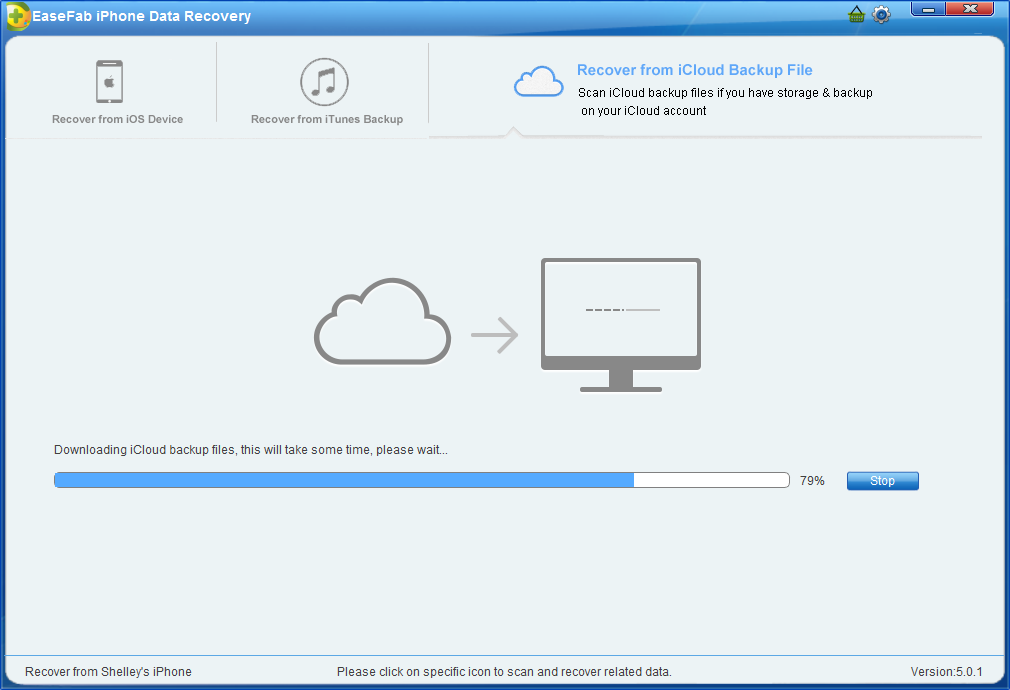Click the Version:5.0.1 label
Viewport: 1010px width, 690px height.
[946, 671]
